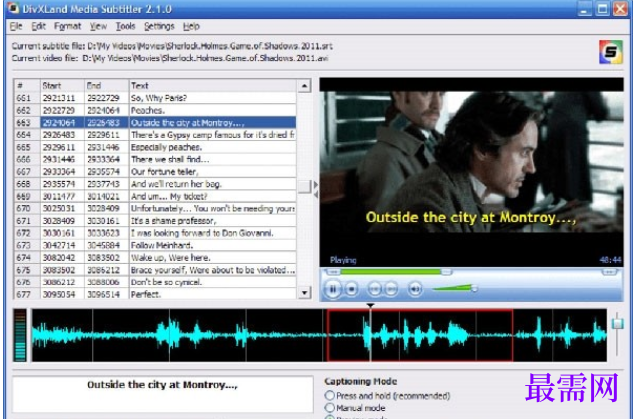This screenshot has height=419, width=637.
Task: Sort by the Start column header
Action: (x=62, y=85)
